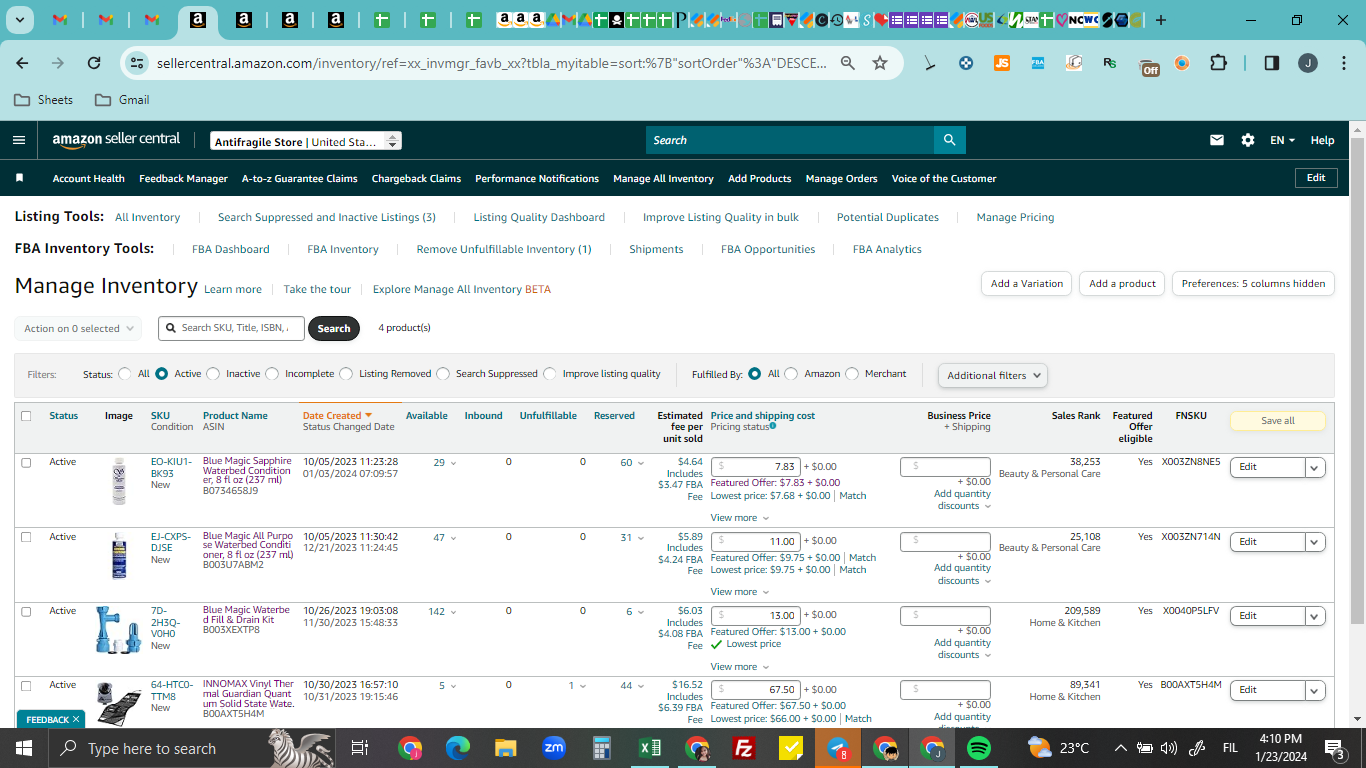Viewport: 1366px width, 768px height.
Task: Open the settings gear icon
Action: 1248,140
